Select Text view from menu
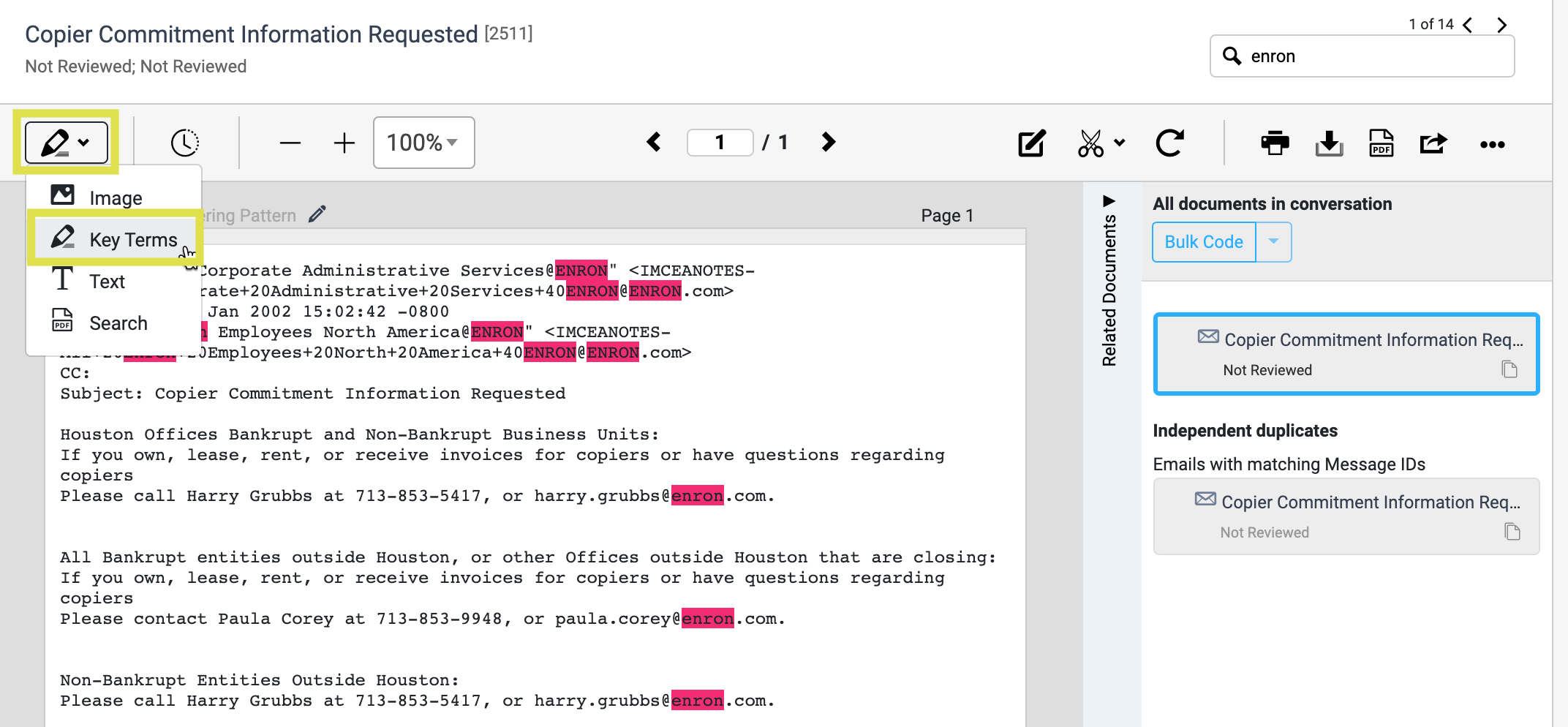The width and height of the screenshot is (1568, 727). click(113, 281)
